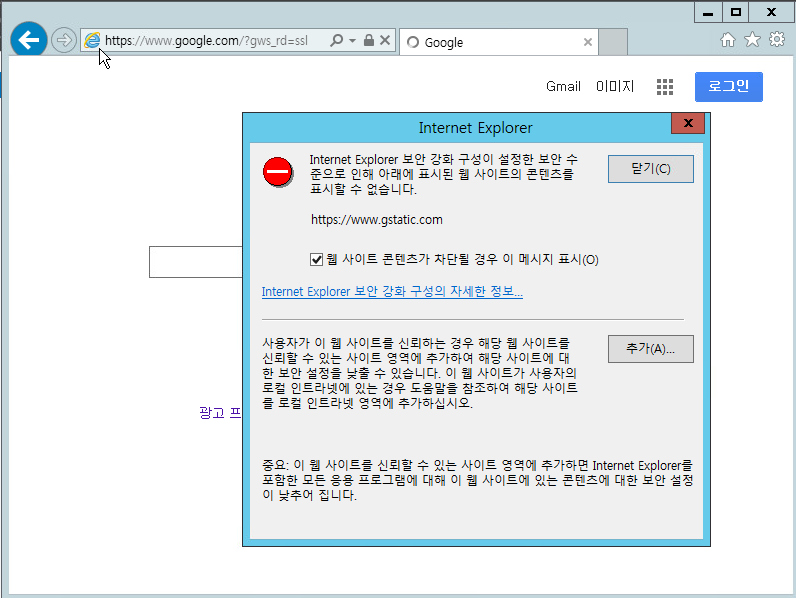Screen dimensions: 796x598
Task: Click the 닫기(C) button
Action: tap(650, 169)
